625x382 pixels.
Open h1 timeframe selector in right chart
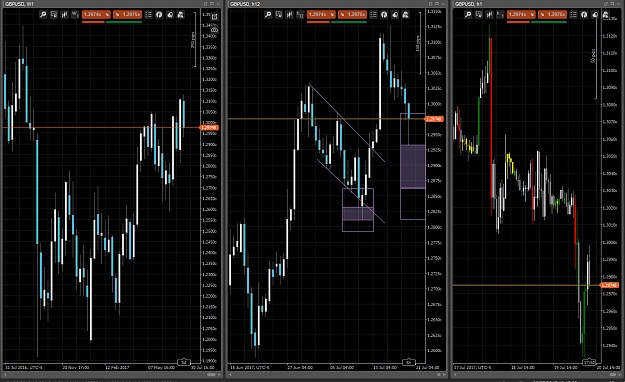point(500,15)
